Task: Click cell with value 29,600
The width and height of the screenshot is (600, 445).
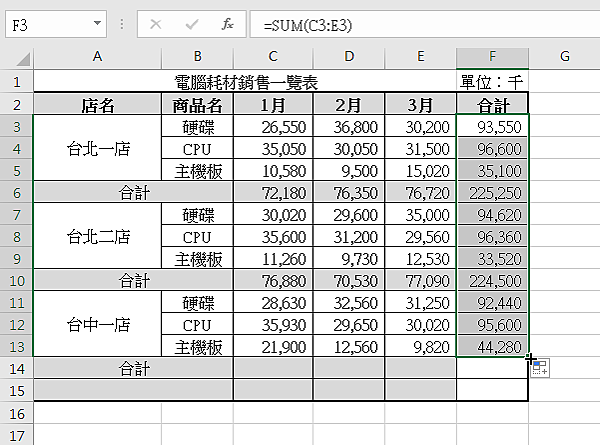Action: point(349,214)
